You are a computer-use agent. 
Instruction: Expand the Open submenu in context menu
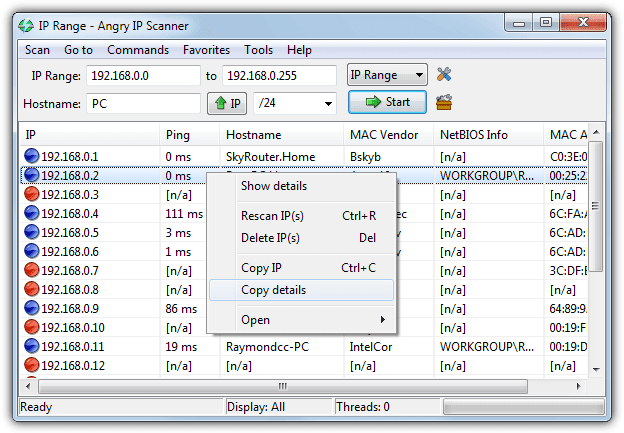tap(301, 320)
